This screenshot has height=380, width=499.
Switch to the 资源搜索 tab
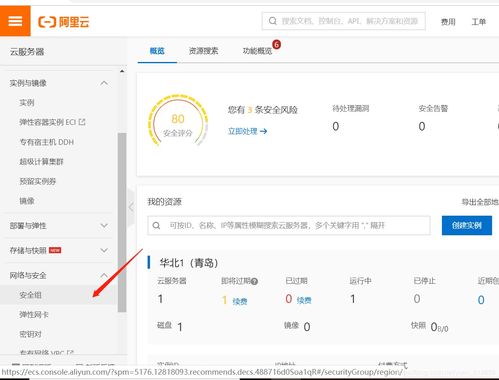click(203, 51)
